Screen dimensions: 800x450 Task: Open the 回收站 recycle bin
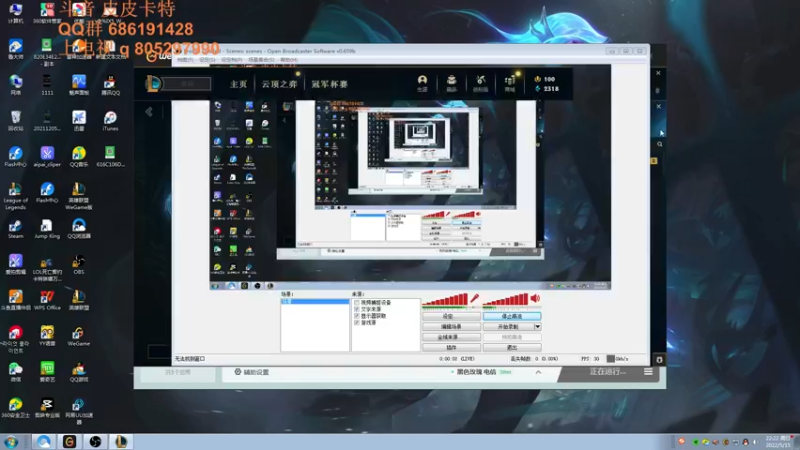click(15, 121)
